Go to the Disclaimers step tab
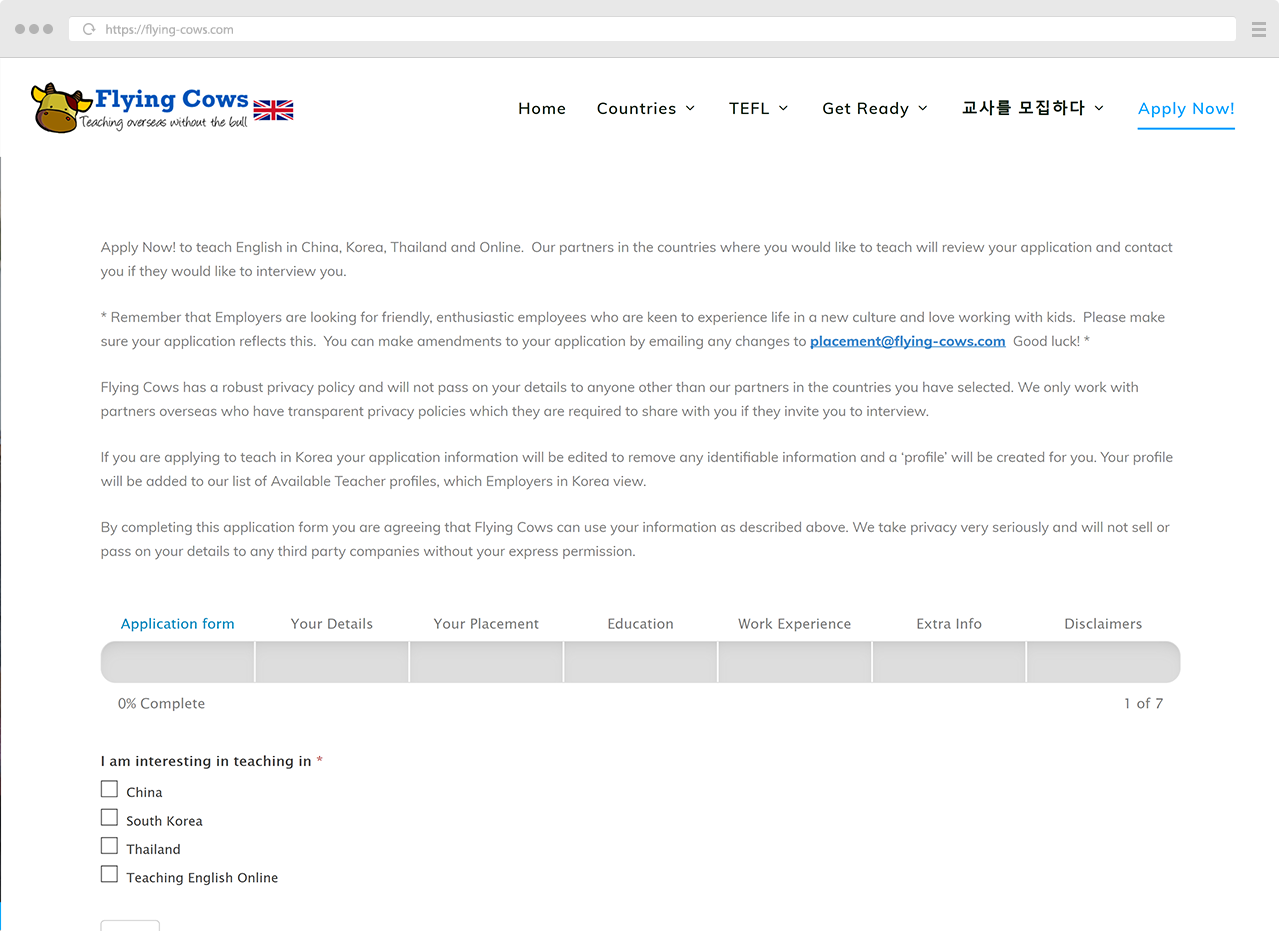Viewport: 1279px width, 931px height. (1103, 624)
